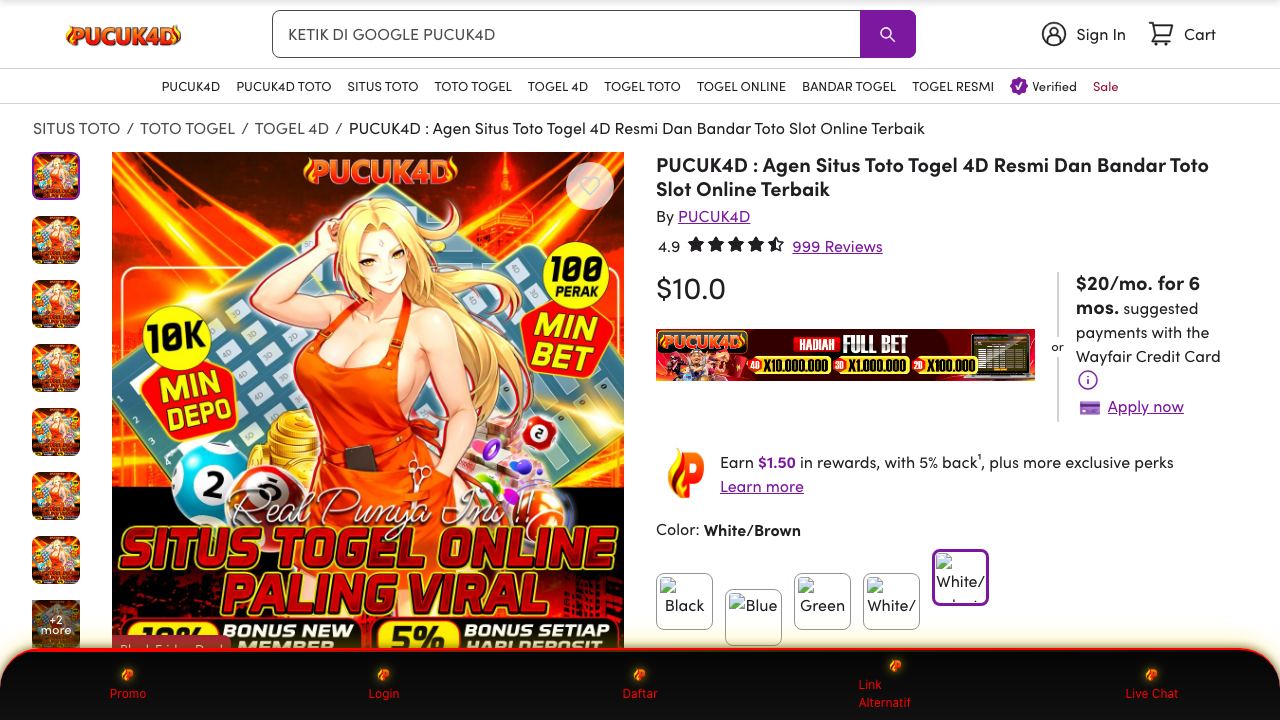Screen dimensions: 1280x720
Task: Click the heart favorite icon on image
Action: [590, 186]
